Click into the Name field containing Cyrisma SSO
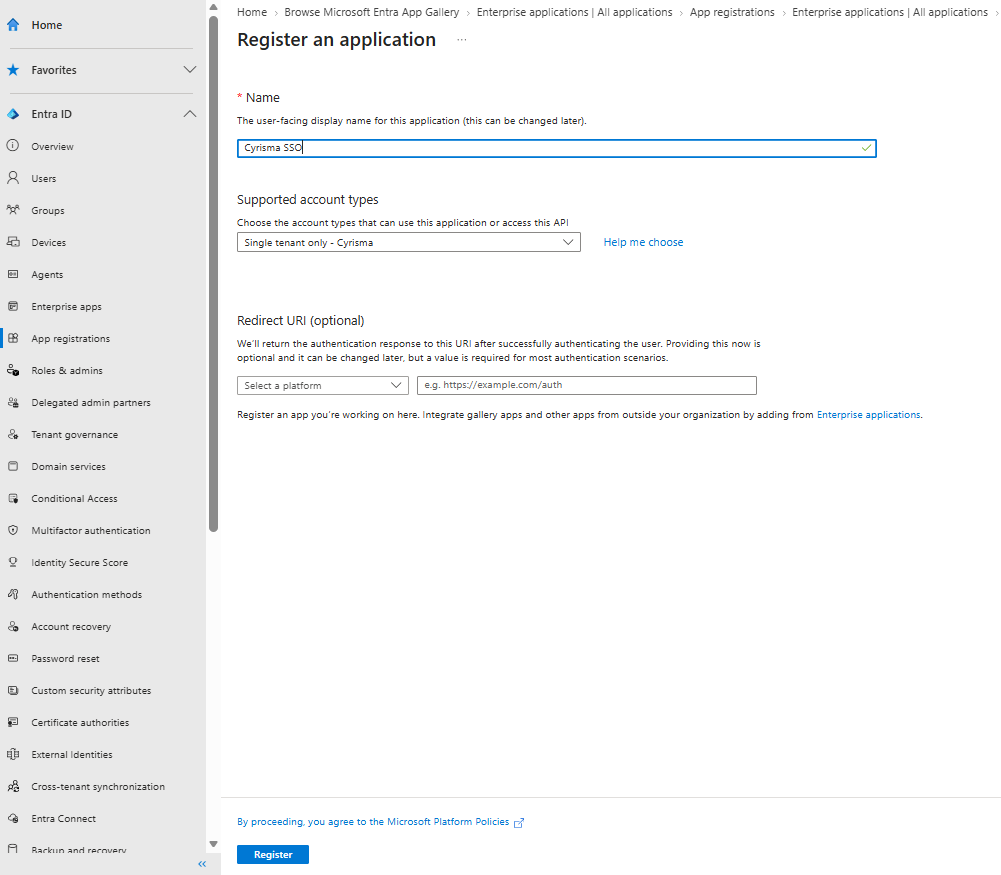1001x875 pixels. pos(557,148)
